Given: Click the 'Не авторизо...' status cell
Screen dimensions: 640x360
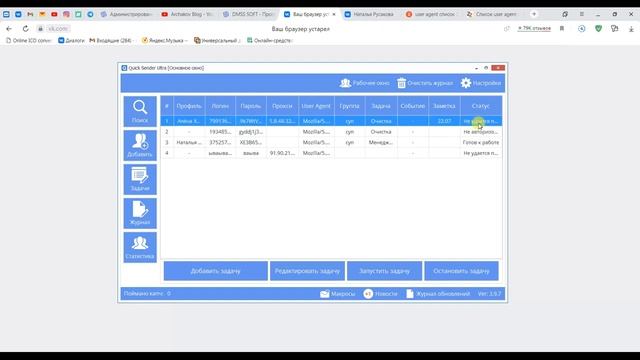Looking at the screenshot, I should click(481, 132).
